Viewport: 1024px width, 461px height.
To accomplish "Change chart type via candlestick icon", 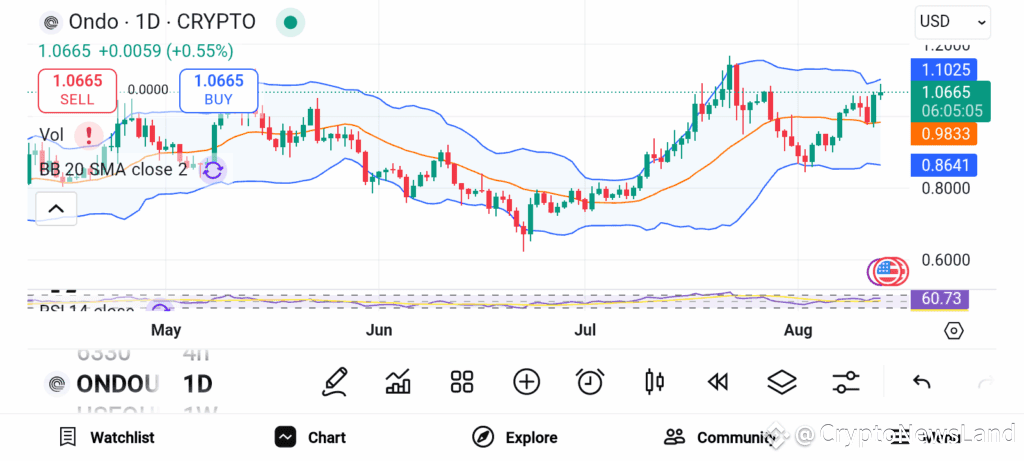I will pyautogui.click(x=654, y=382).
